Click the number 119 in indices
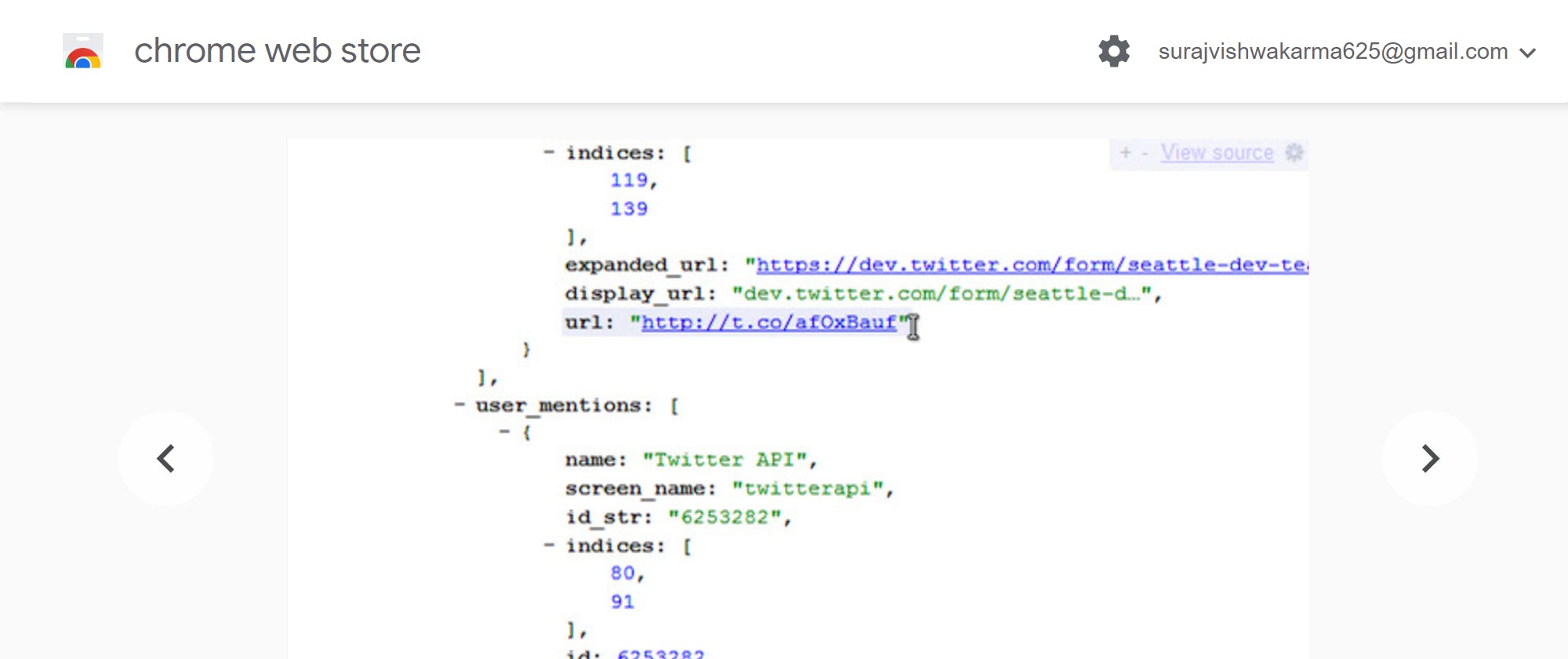Screen dimensions: 1568x659 click(x=630, y=180)
